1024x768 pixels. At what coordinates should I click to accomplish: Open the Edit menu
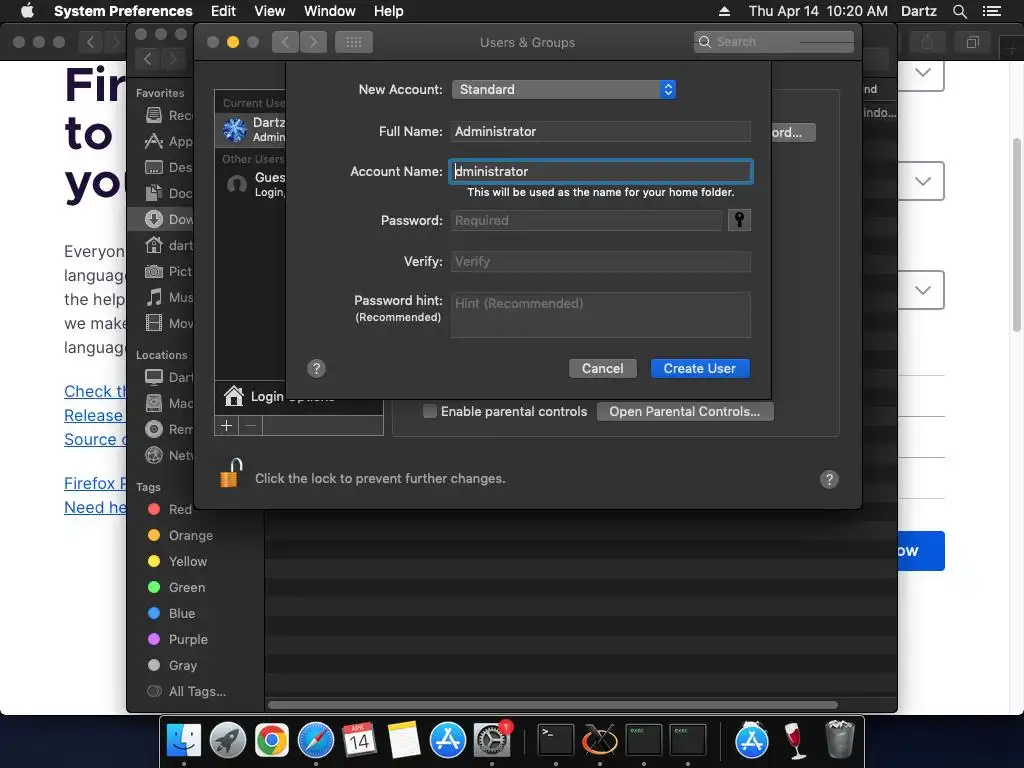coord(223,11)
